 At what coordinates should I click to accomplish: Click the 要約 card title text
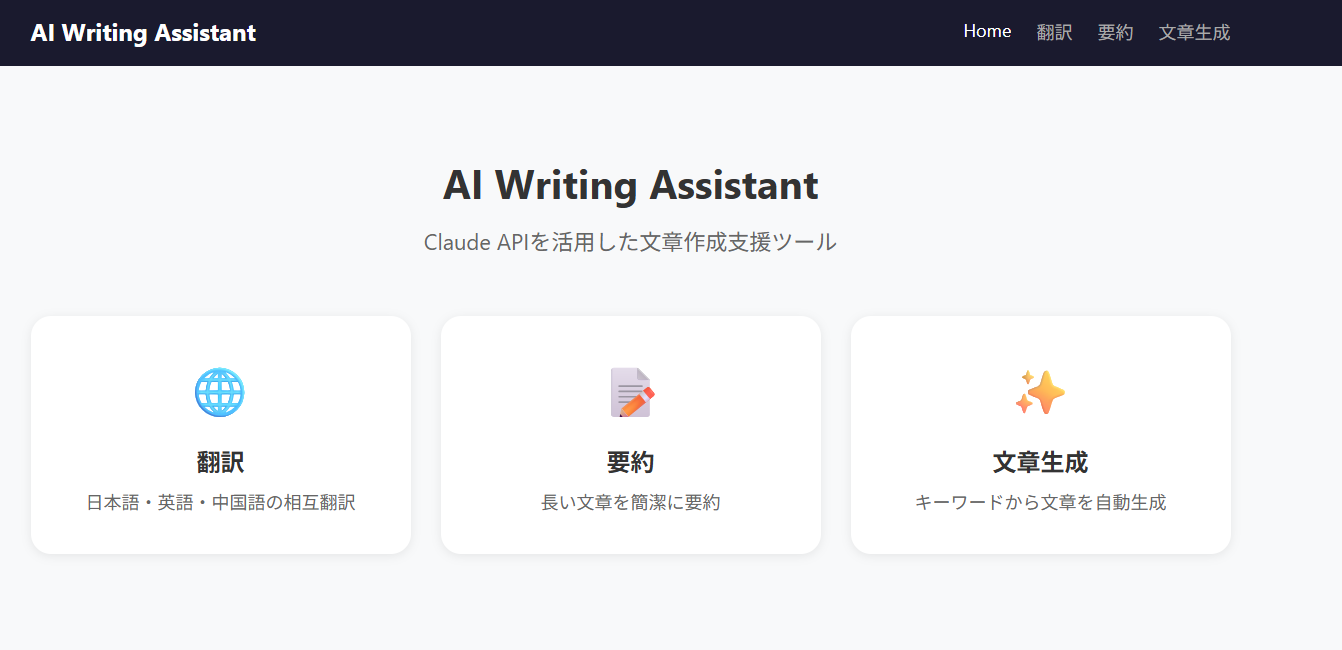point(631,462)
